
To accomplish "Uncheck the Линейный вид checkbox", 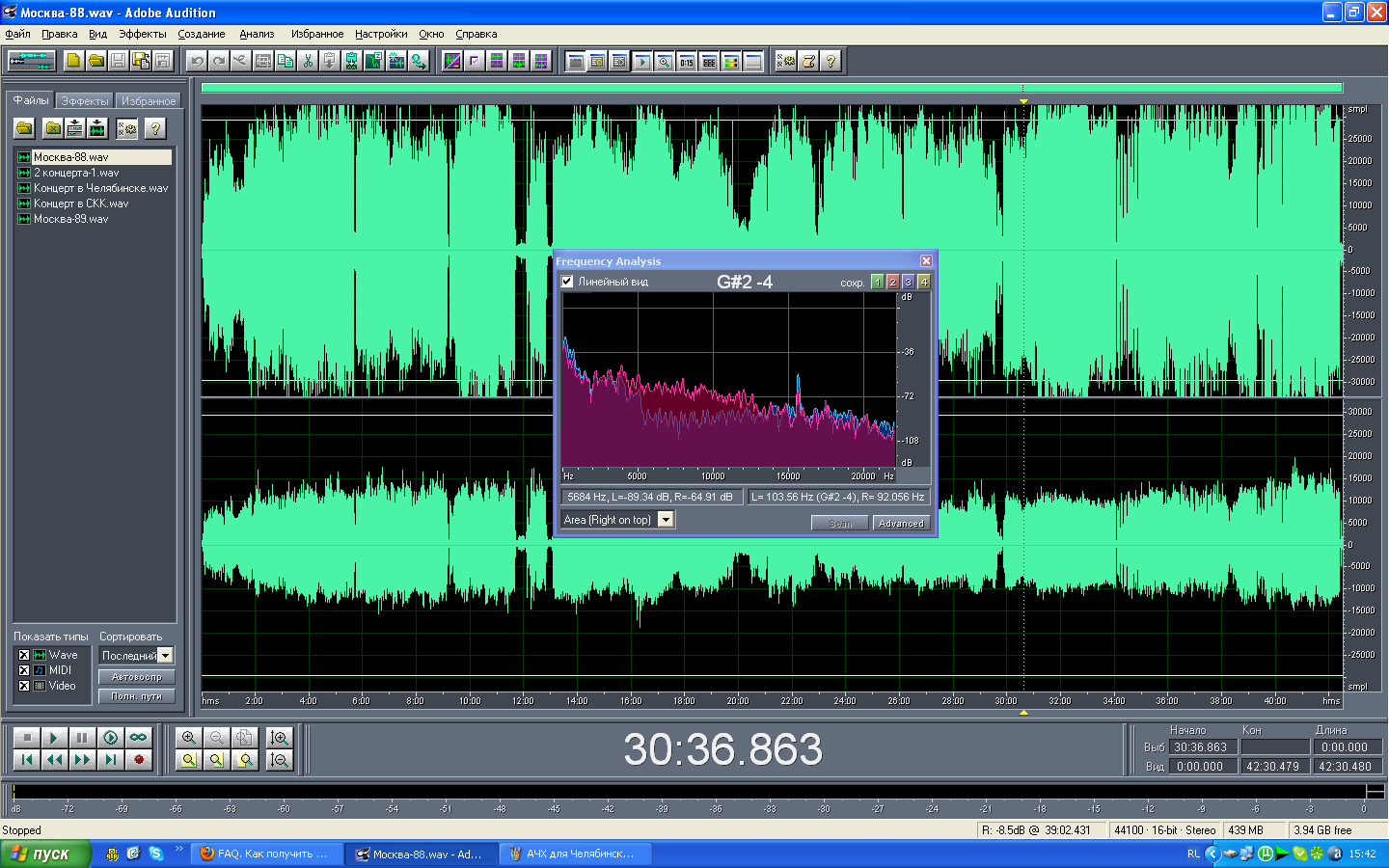I will tap(567, 282).
